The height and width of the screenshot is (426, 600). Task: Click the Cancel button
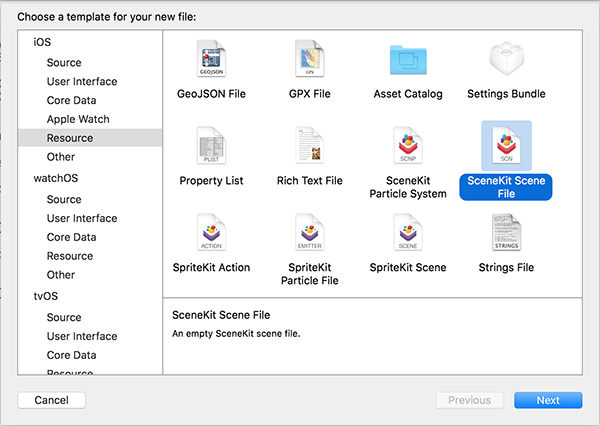click(x=52, y=400)
